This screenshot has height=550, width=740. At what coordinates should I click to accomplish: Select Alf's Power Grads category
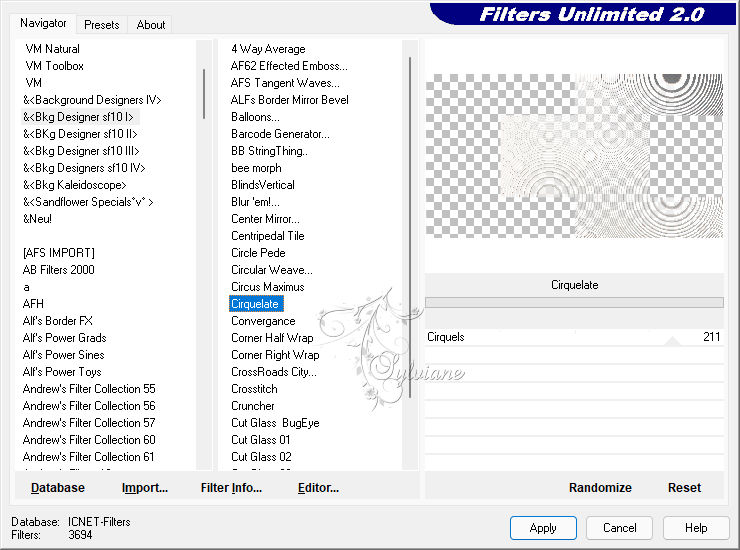(x=65, y=338)
